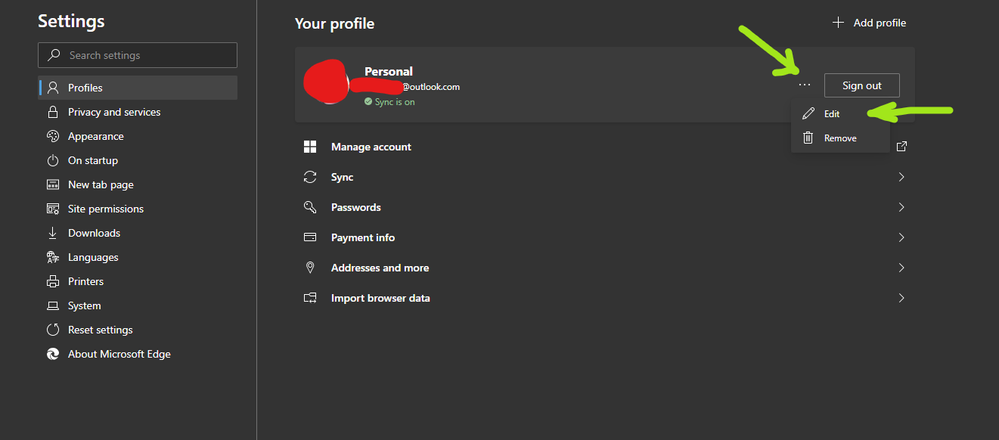Open the Downloads settings section

138,233
